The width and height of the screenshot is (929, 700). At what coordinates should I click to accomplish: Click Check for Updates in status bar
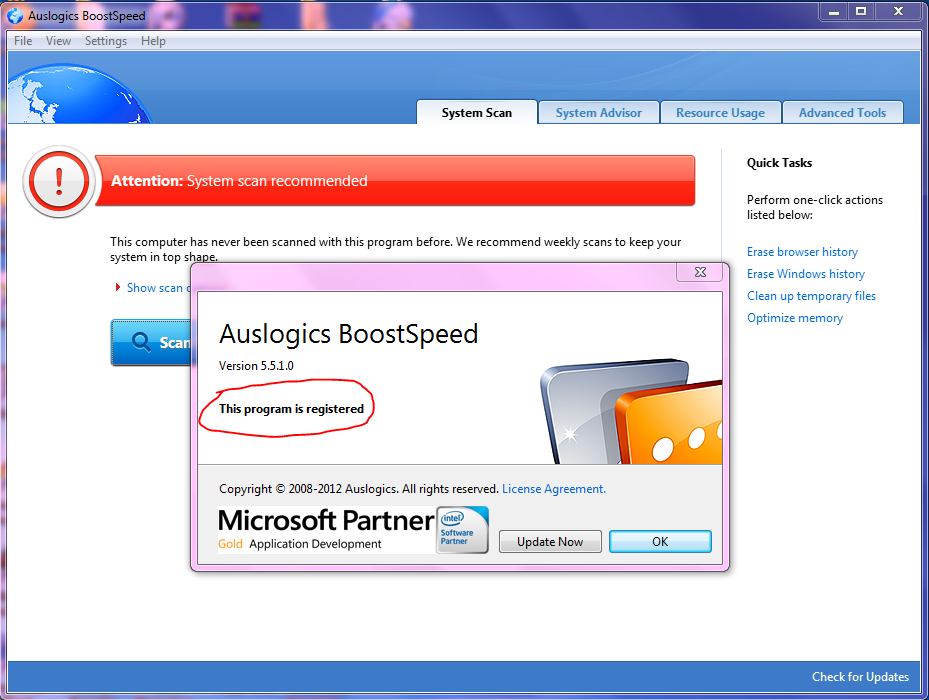click(860, 677)
